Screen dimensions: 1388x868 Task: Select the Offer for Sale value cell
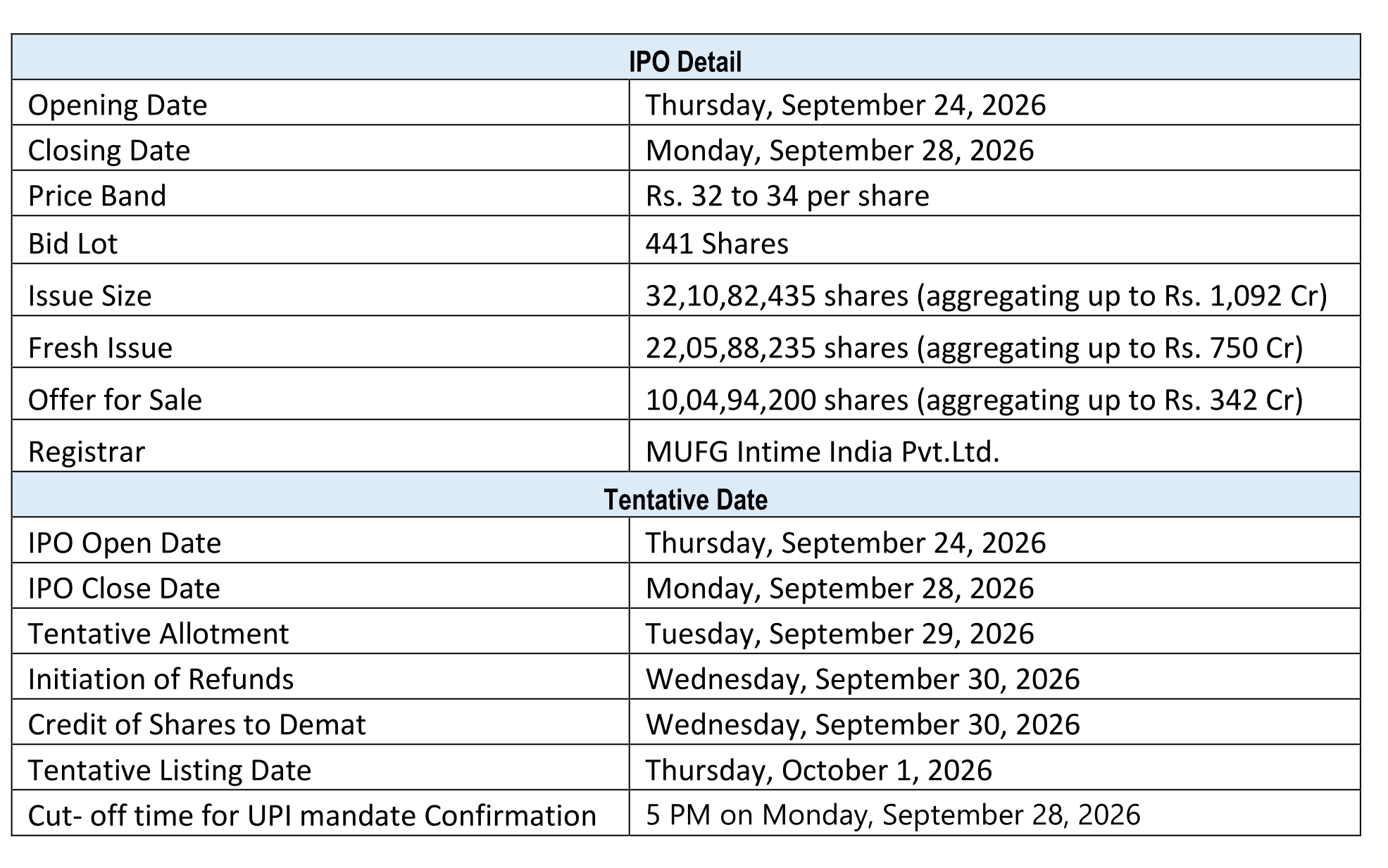pos(994,394)
